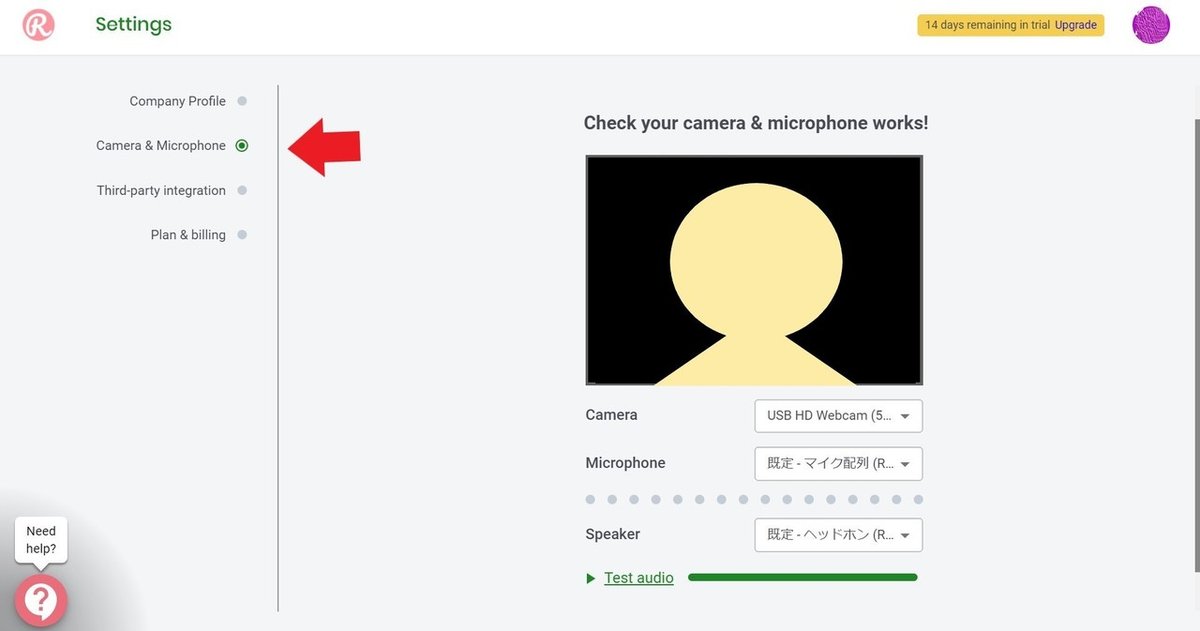This screenshot has width=1200, height=631.
Task: Click the '14 days remaining in trial' text
Action: (988, 25)
